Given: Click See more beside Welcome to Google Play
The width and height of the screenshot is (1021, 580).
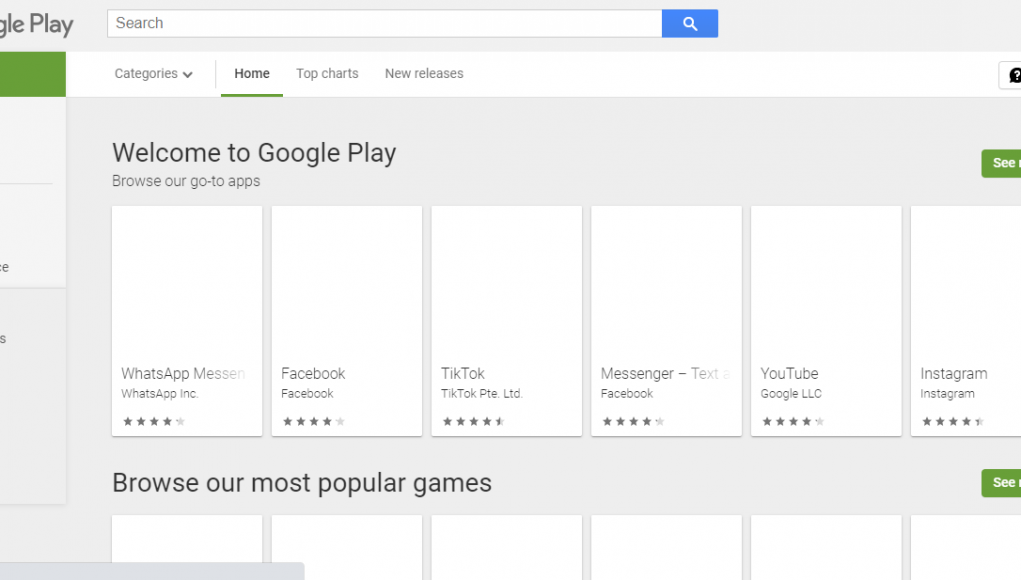Looking at the screenshot, I should pyautogui.click(x=1002, y=163).
